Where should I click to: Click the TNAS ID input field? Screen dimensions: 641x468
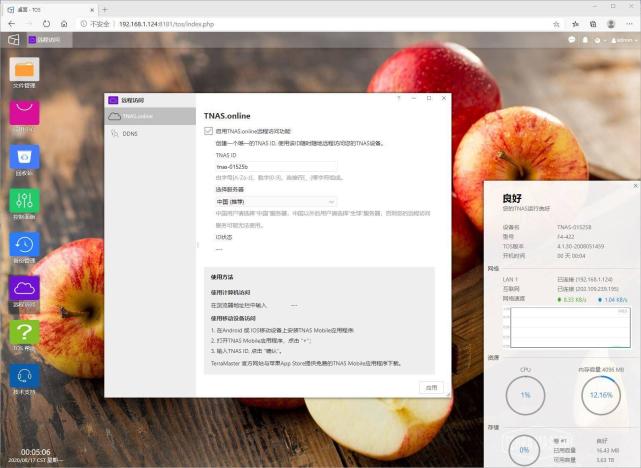pos(276,167)
